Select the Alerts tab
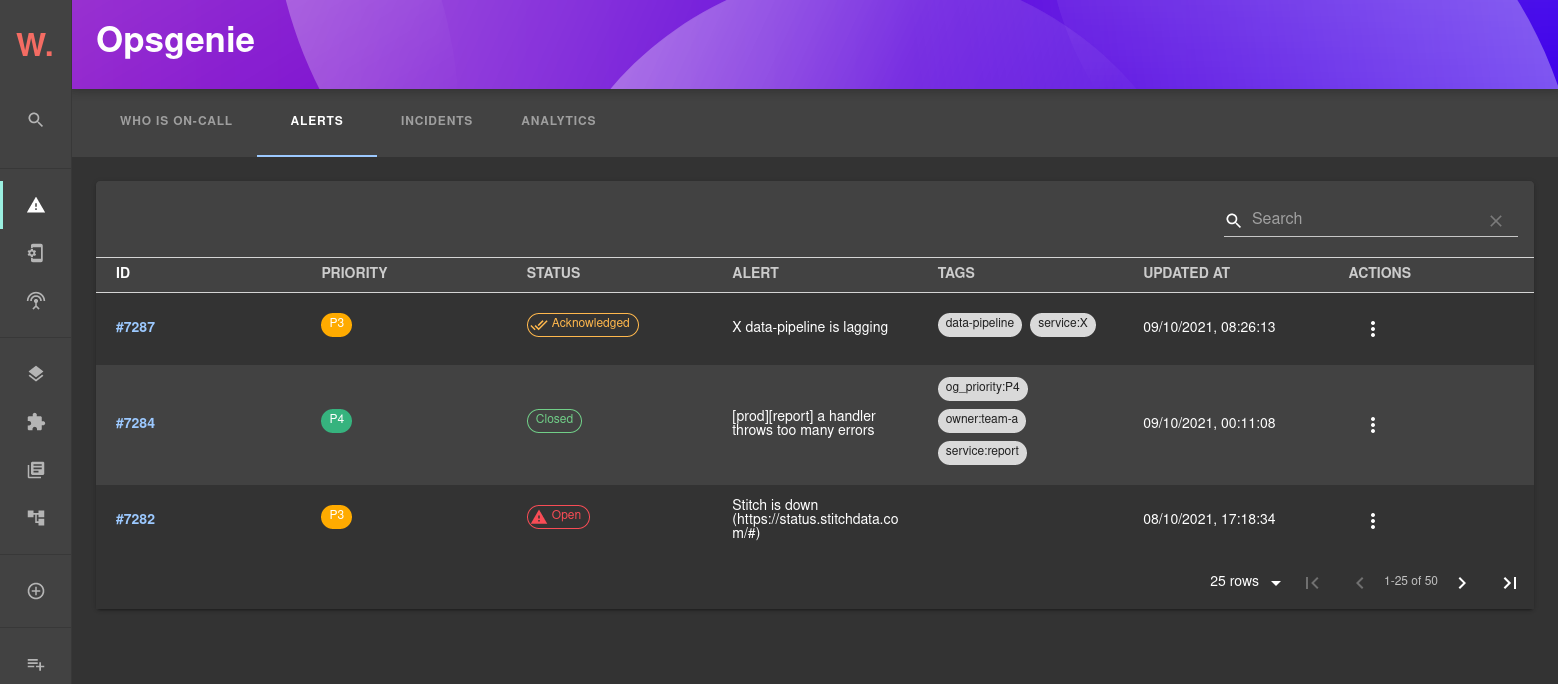This screenshot has width=1558, height=684. tap(317, 121)
